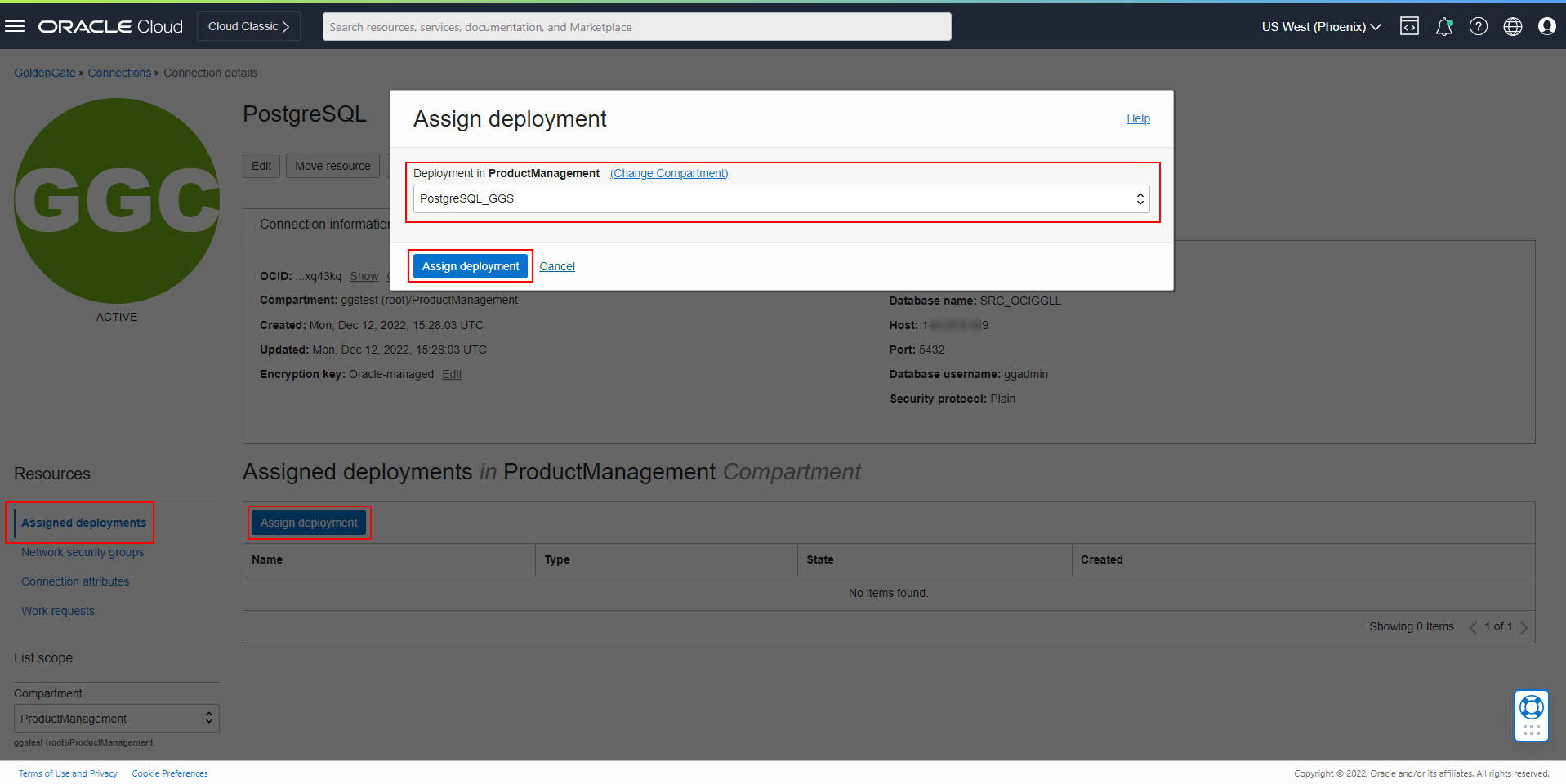Screen dimensions: 1566x784
Task: Open the Cloud Shell developer tools icon
Action: pos(1409,26)
